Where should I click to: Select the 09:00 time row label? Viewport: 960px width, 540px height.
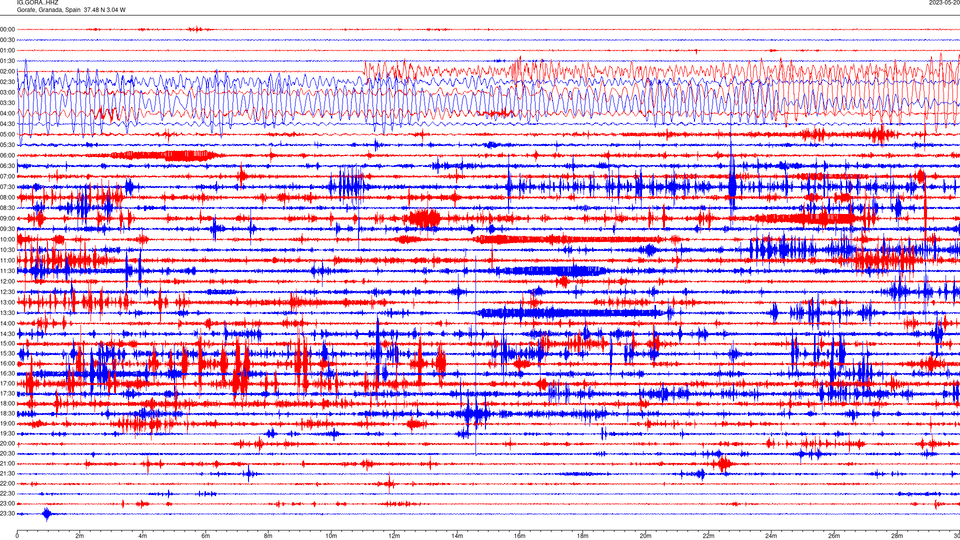point(7,219)
